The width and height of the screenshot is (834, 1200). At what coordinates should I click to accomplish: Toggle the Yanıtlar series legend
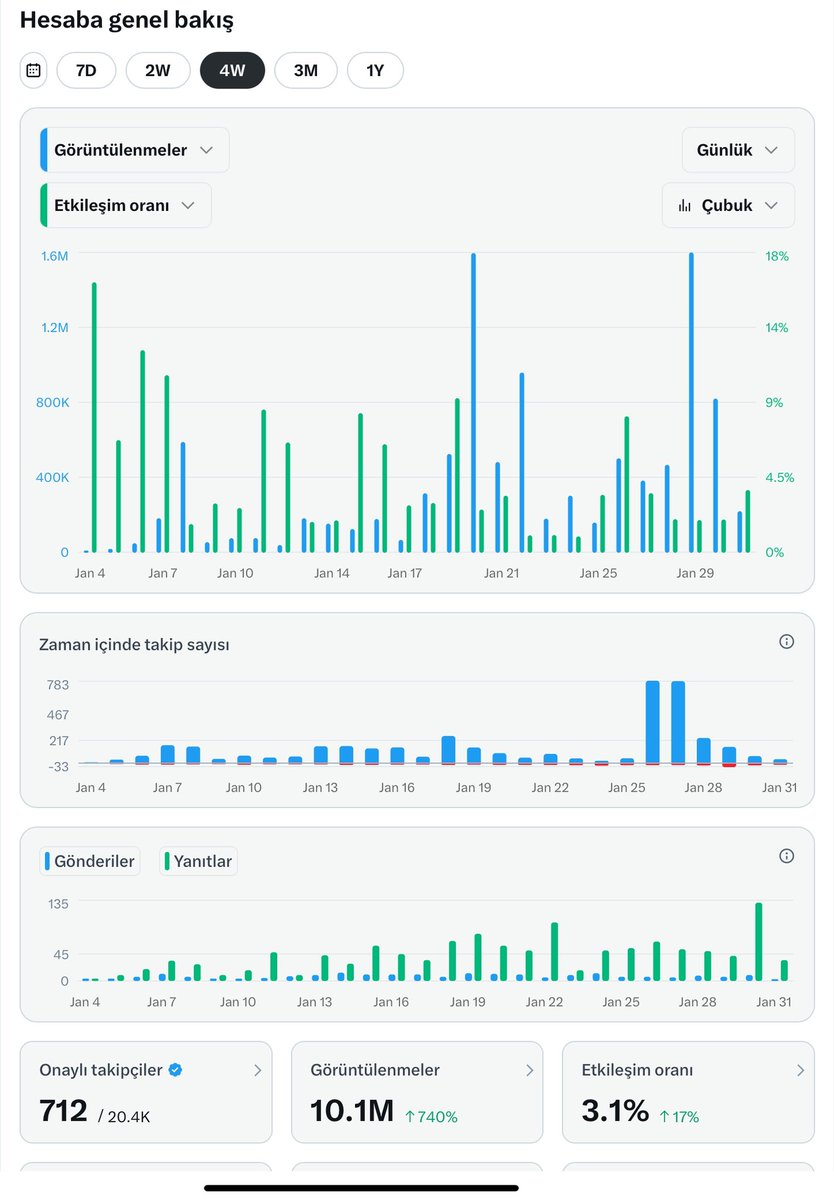click(199, 861)
